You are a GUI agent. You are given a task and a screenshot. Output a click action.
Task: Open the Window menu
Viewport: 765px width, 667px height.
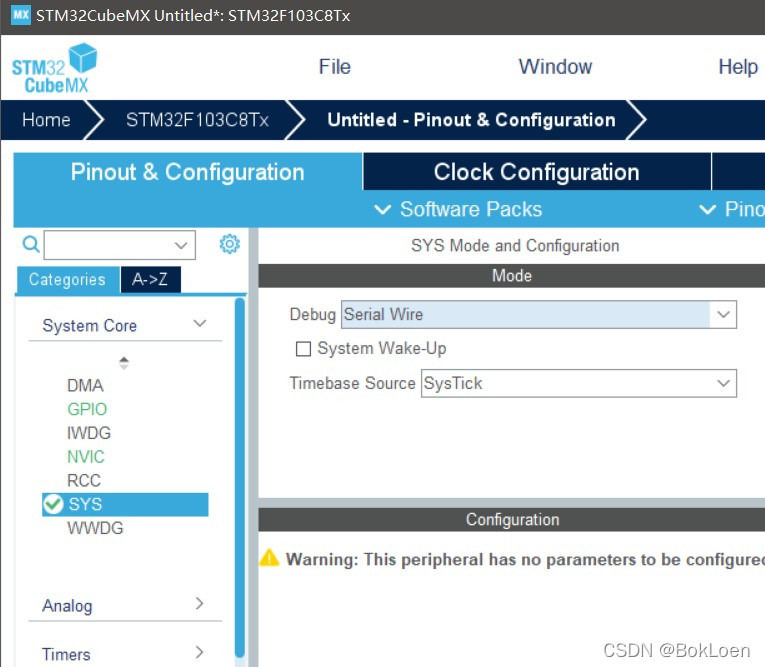click(555, 67)
